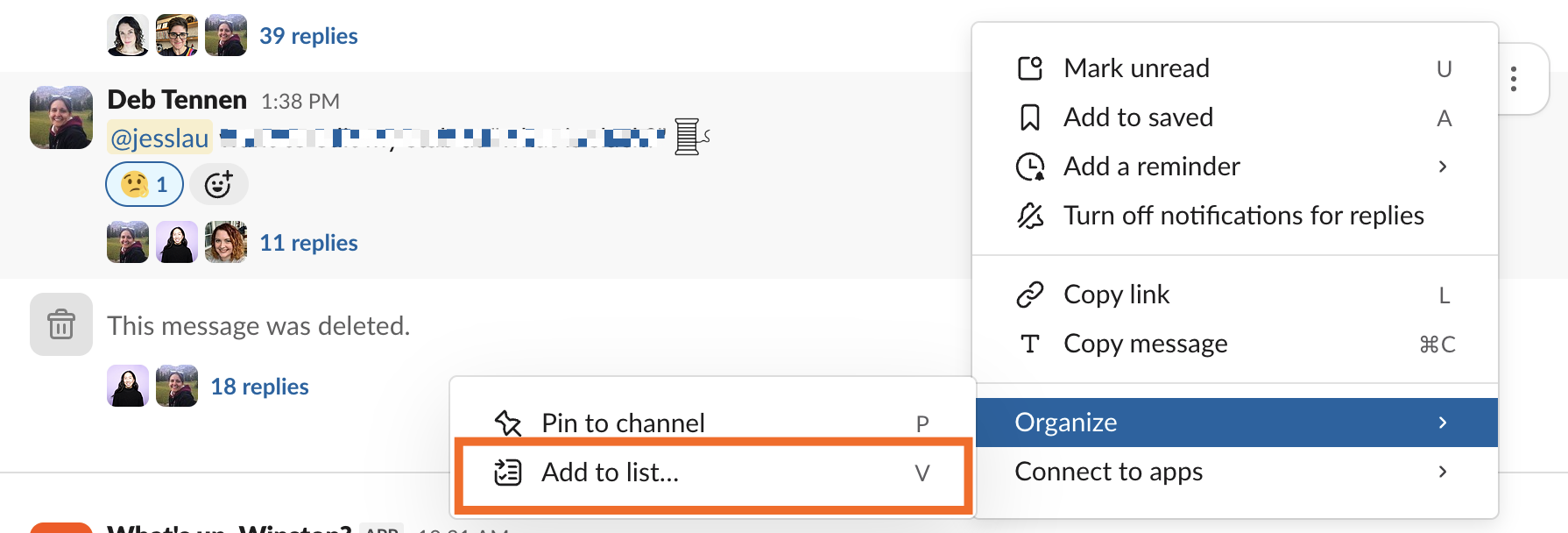Click the notifications-off bell icon

pyautogui.click(x=1030, y=216)
